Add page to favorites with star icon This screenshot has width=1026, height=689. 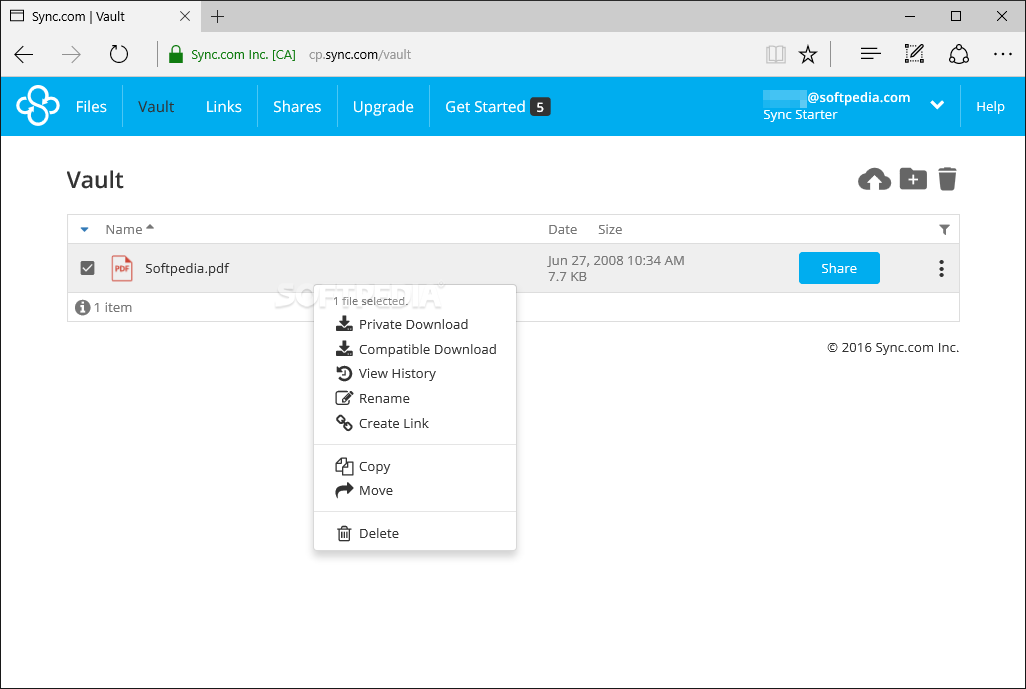click(808, 54)
